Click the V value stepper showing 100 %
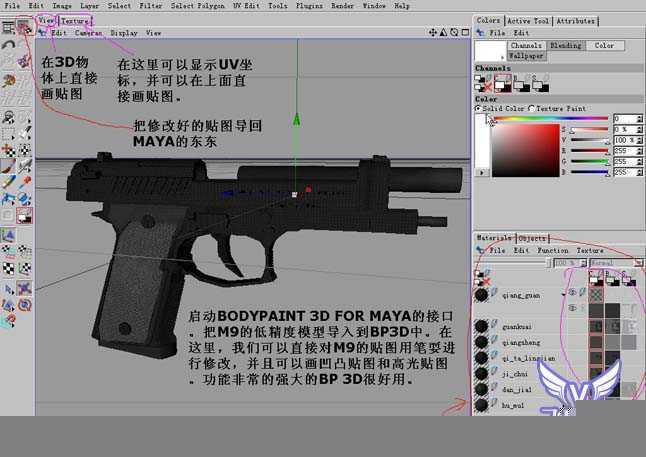Screen dimensions: 646x457 (639, 140)
